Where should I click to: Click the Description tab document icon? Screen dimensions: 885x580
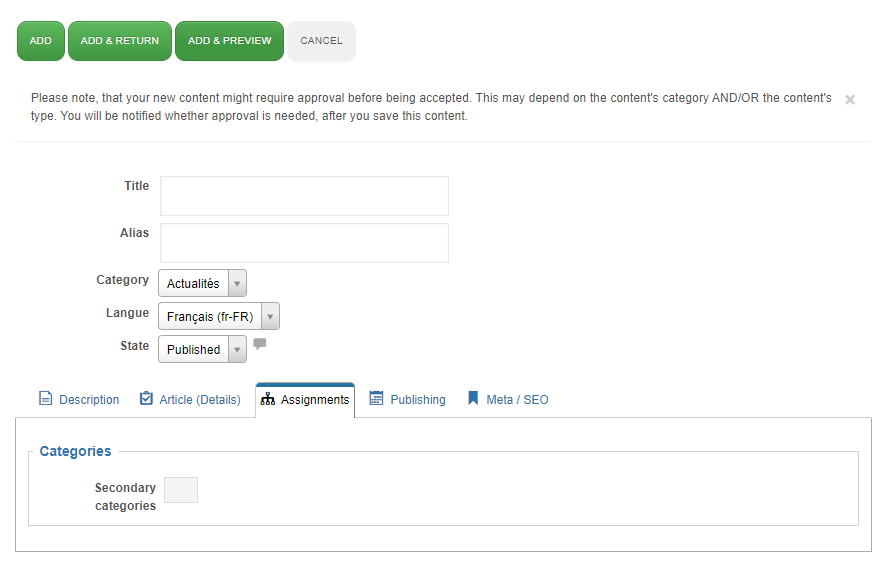click(x=46, y=398)
